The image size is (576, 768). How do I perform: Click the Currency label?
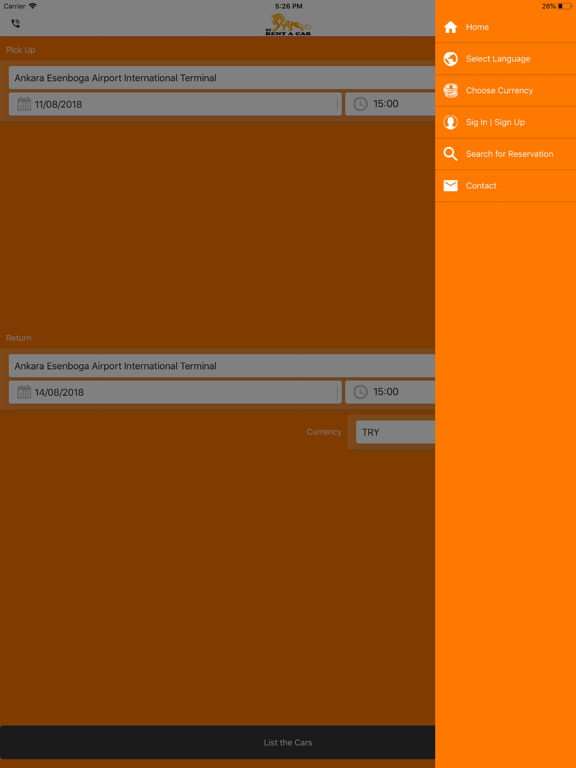tap(324, 432)
